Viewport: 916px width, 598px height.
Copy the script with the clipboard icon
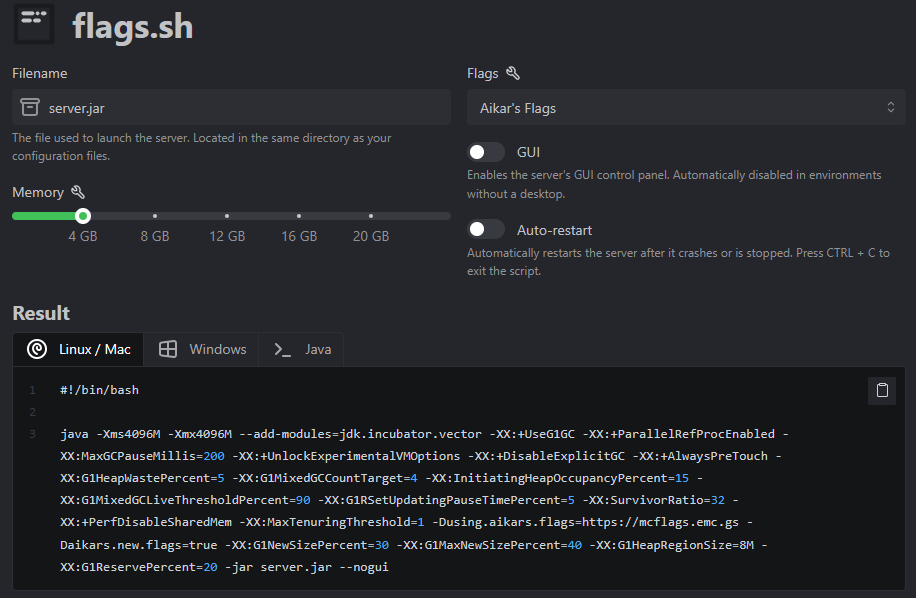882,390
